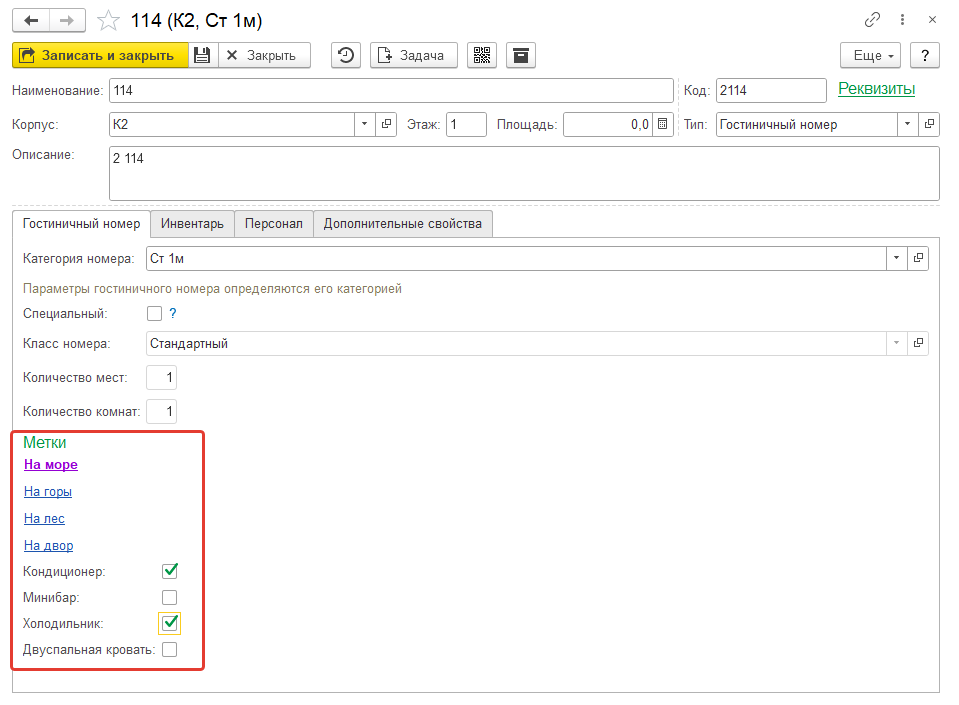Viewport: 959px width, 705px height.
Task: Expand the Категория номера dropdown
Action: [x=897, y=258]
